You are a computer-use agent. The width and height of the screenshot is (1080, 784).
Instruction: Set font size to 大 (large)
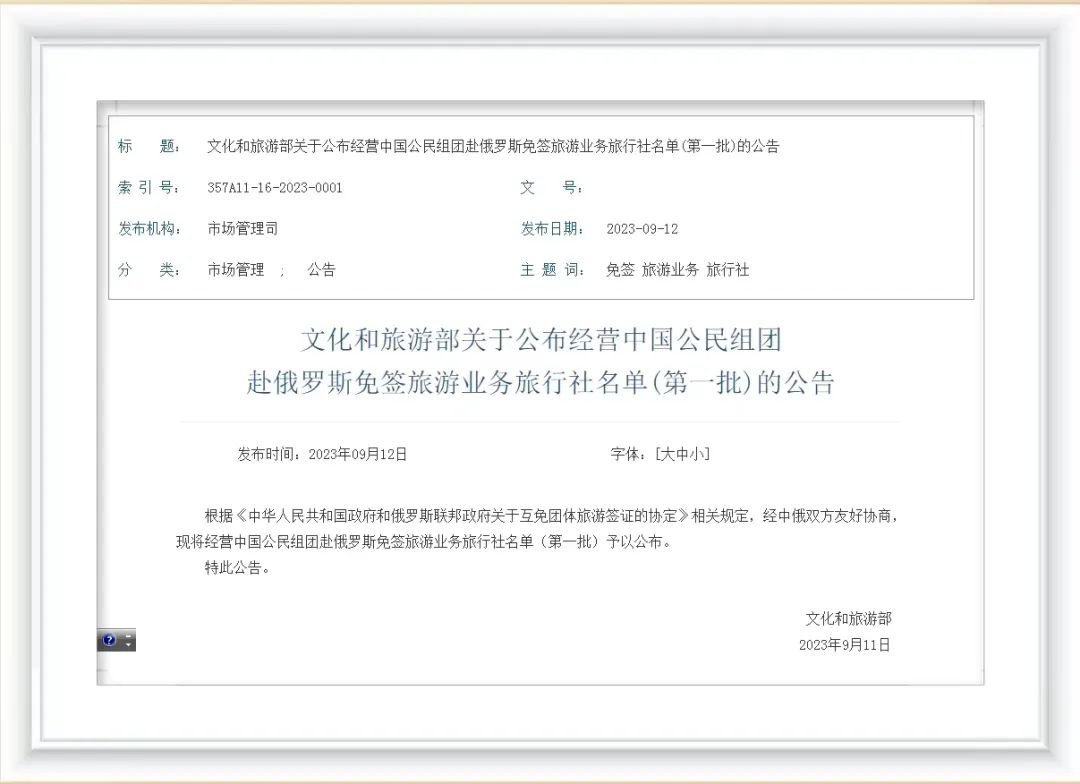coord(665,454)
